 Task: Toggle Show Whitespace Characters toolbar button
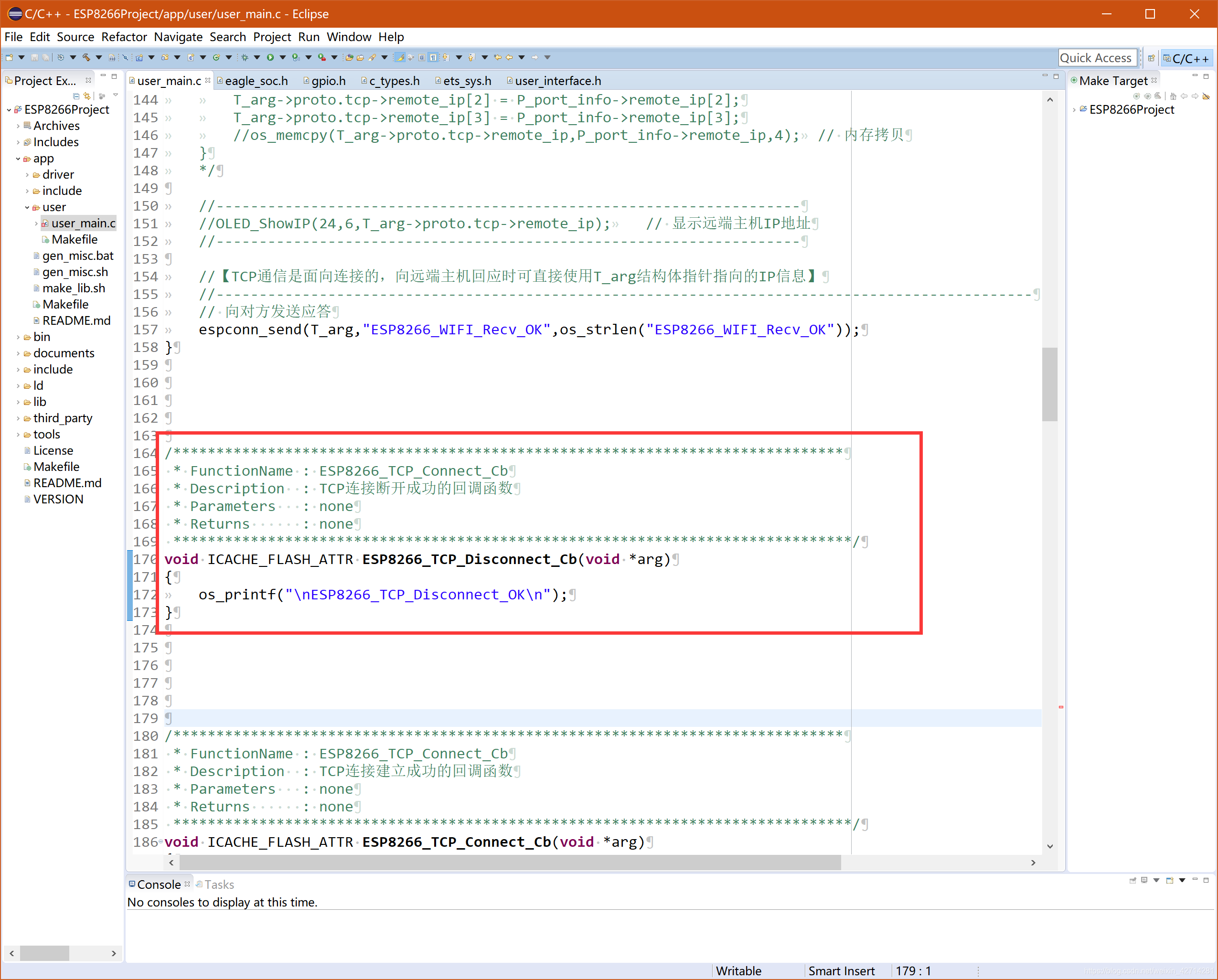(433, 58)
